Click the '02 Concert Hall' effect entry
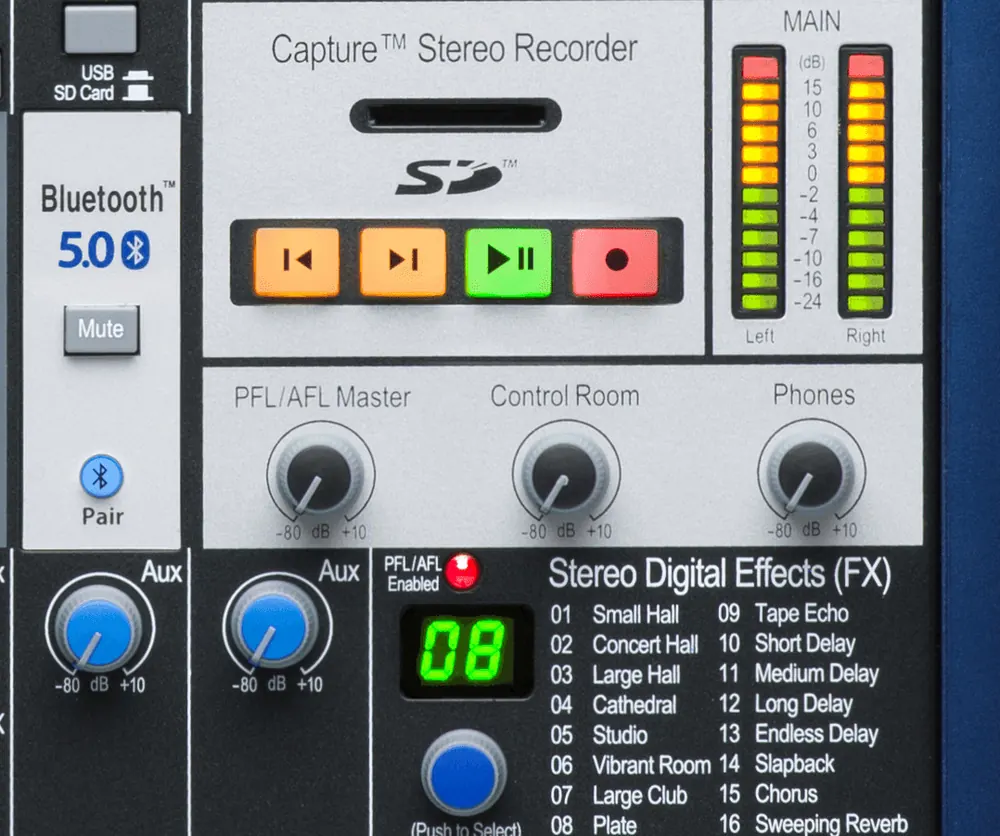1000x836 pixels. point(624,645)
